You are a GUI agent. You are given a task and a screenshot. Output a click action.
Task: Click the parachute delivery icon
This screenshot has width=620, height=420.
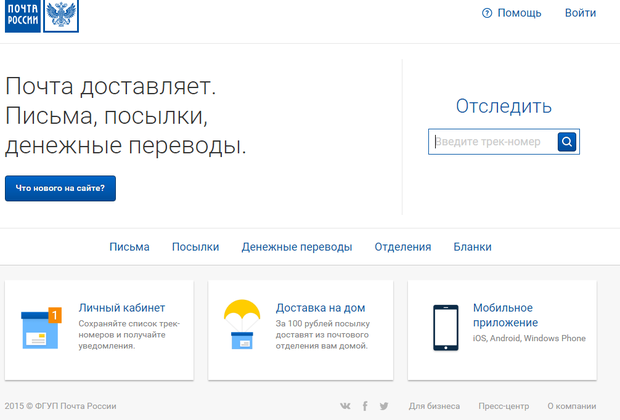(241, 324)
